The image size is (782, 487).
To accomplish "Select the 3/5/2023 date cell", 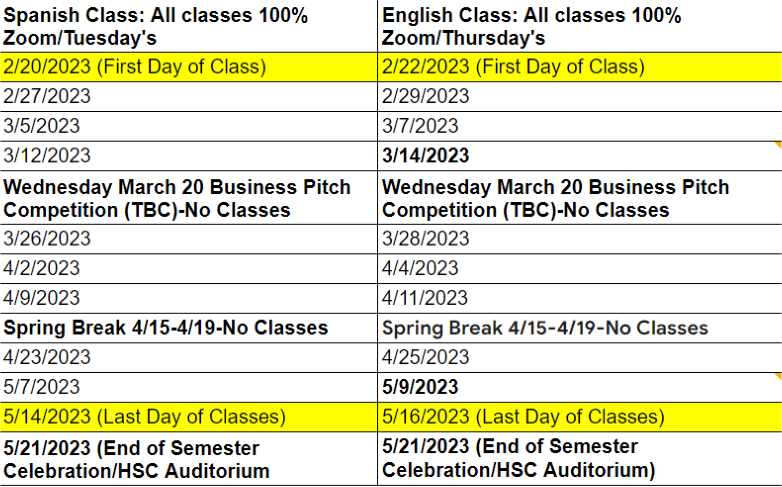I will pos(189,126).
